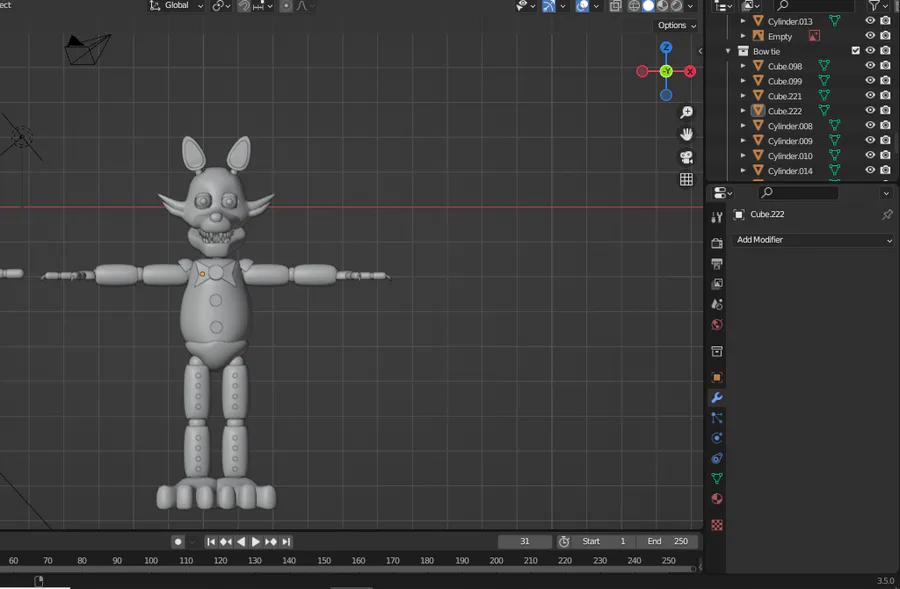Toggle X-Ray in viewport header

click(615, 6)
